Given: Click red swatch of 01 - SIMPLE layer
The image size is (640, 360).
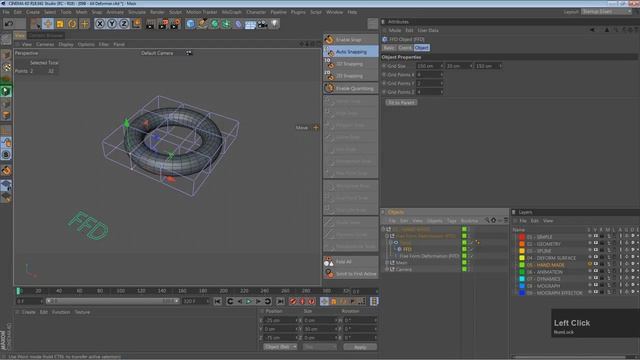Looking at the screenshot, I should (x=522, y=237).
